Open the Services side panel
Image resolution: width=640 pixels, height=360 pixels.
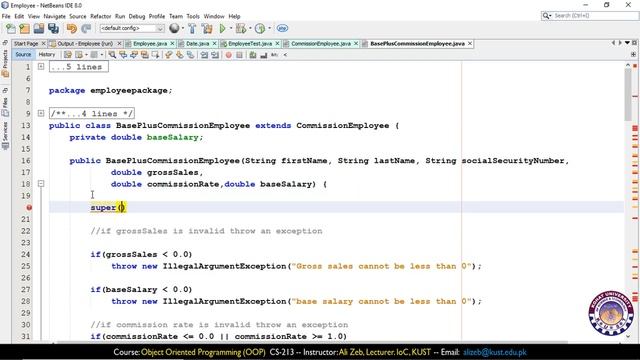coord(5,136)
